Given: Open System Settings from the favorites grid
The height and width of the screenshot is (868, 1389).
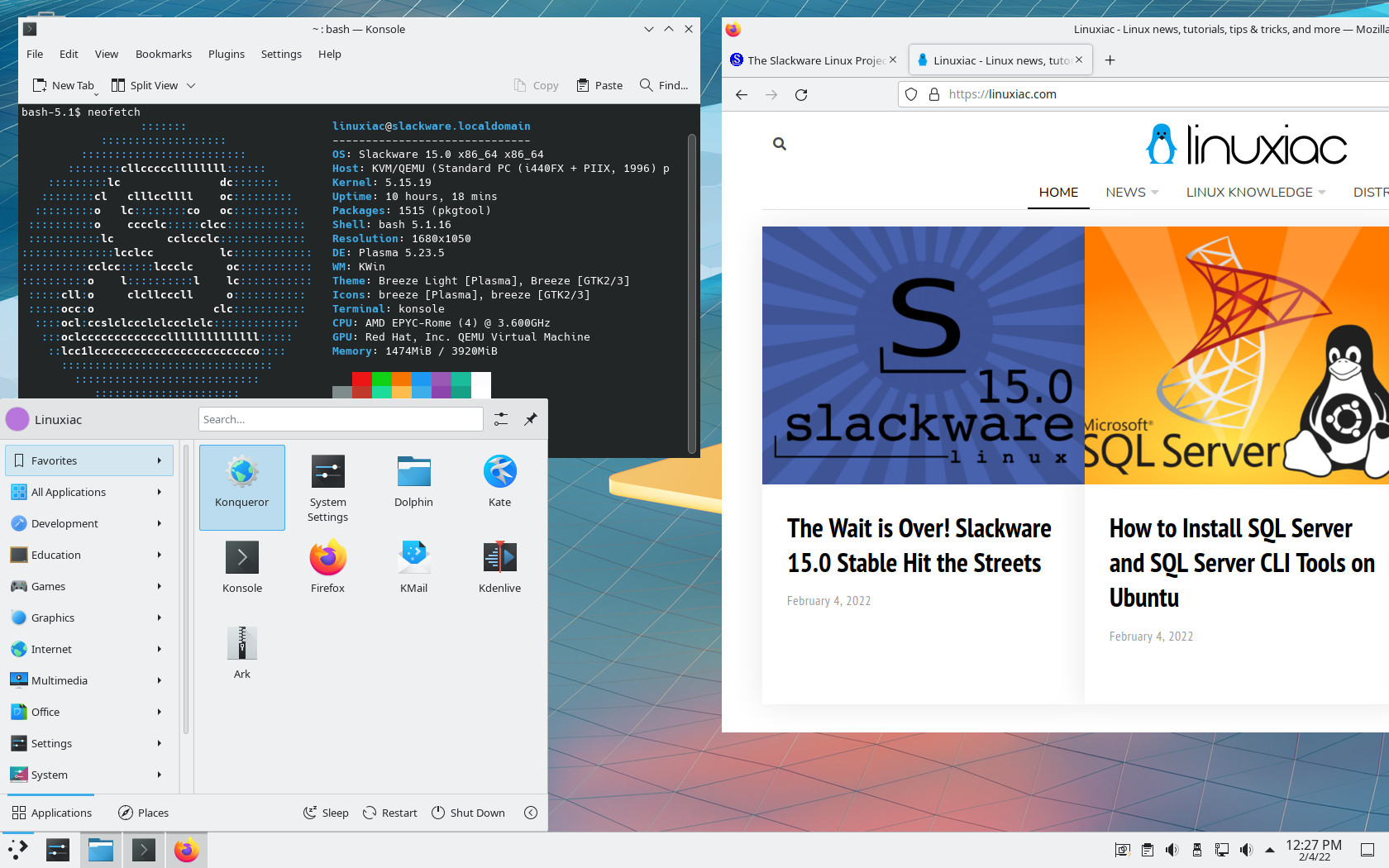Looking at the screenshot, I should tap(327, 487).
